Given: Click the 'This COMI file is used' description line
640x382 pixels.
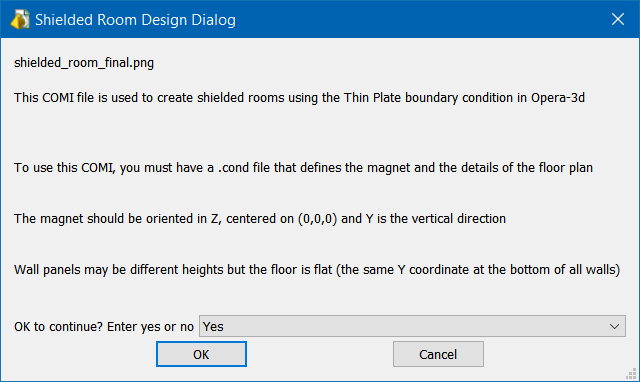Looking at the screenshot, I should [x=299, y=98].
